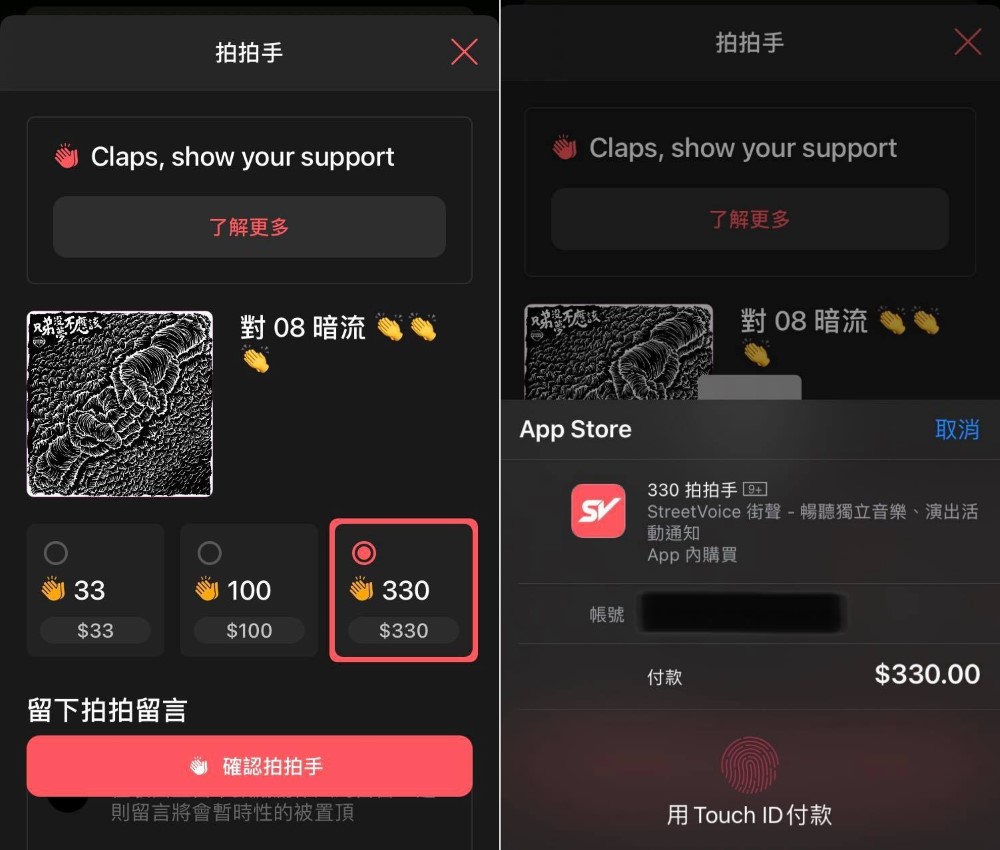
Task: Tap 了解更多 in the left panel
Action: click(x=249, y=226)
